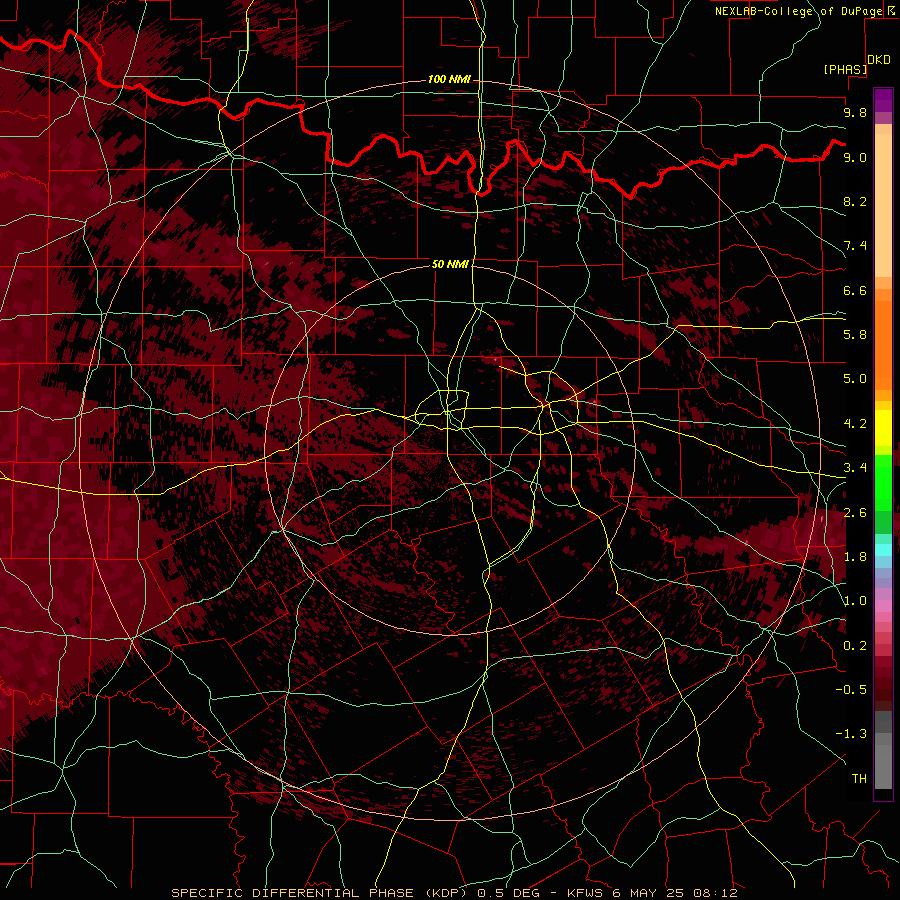The image size is (900, 900).
Task: Pick the purple top segment of the color bar
Action: pyautogui.click(x=883, y=100)
